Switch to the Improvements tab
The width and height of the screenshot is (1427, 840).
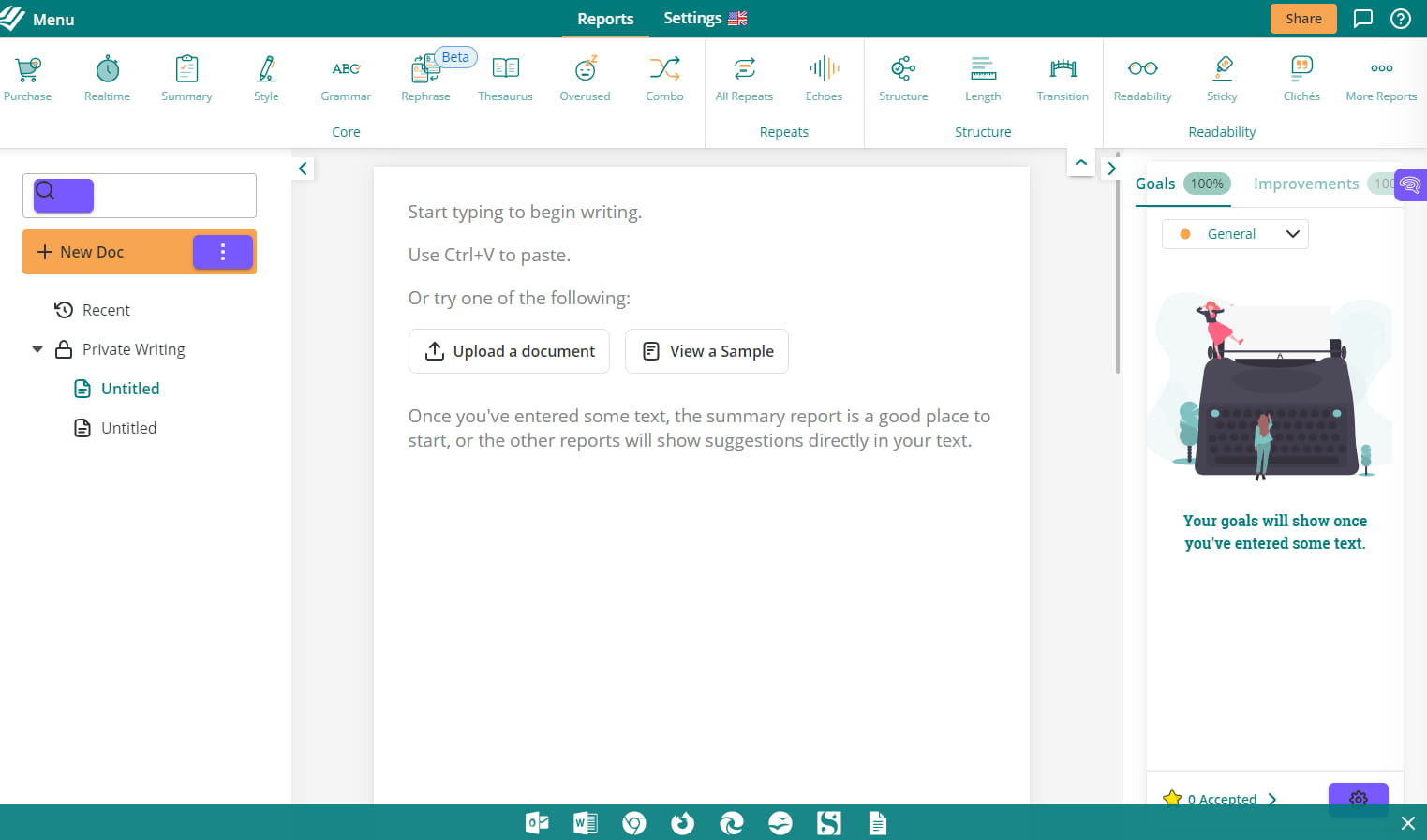1305,184
